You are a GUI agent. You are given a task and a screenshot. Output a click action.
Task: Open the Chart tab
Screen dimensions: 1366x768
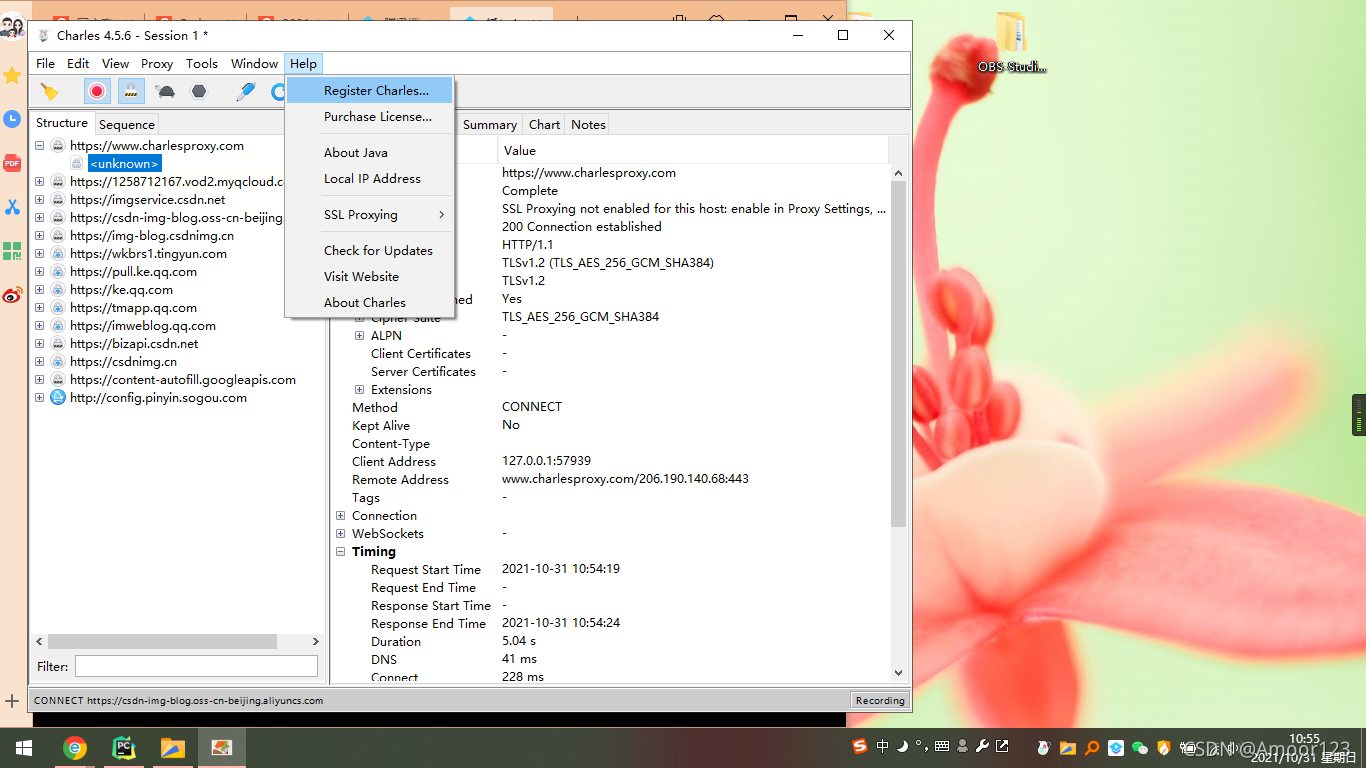coord(544,124)
